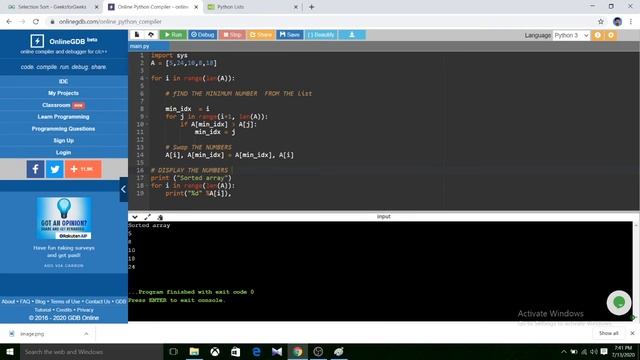Share on Facebook icon
Screen dimensions: 640x360
click(x=36, y=169)
